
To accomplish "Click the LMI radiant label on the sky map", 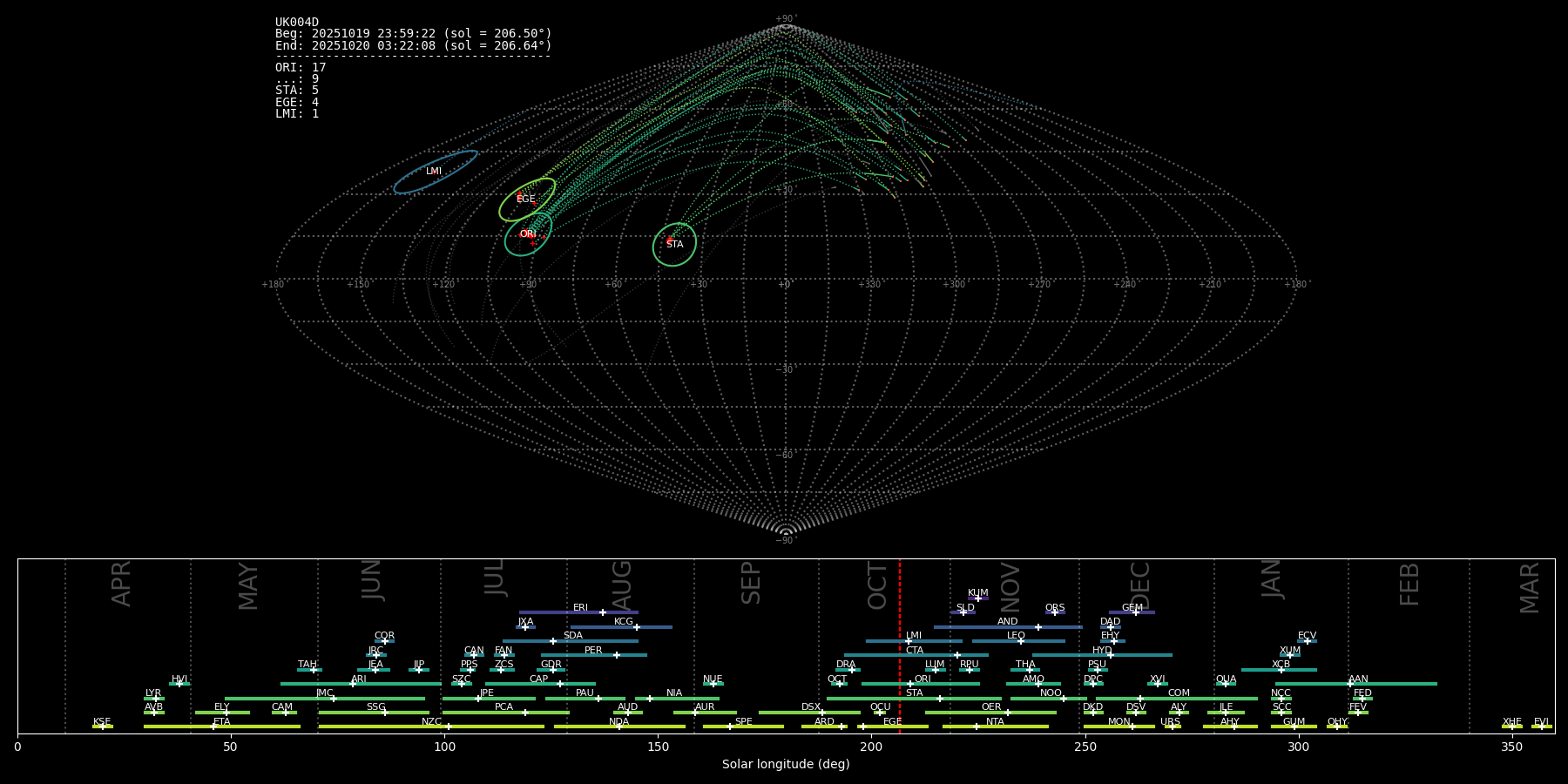I will coord(434,172).
